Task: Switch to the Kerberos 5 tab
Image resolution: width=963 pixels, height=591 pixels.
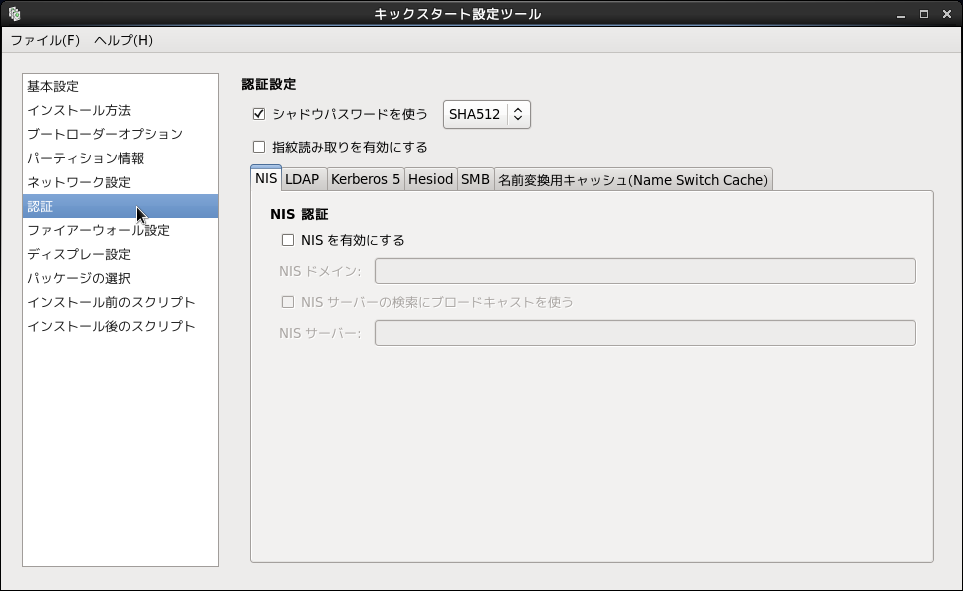Action: tap(365, 179)
